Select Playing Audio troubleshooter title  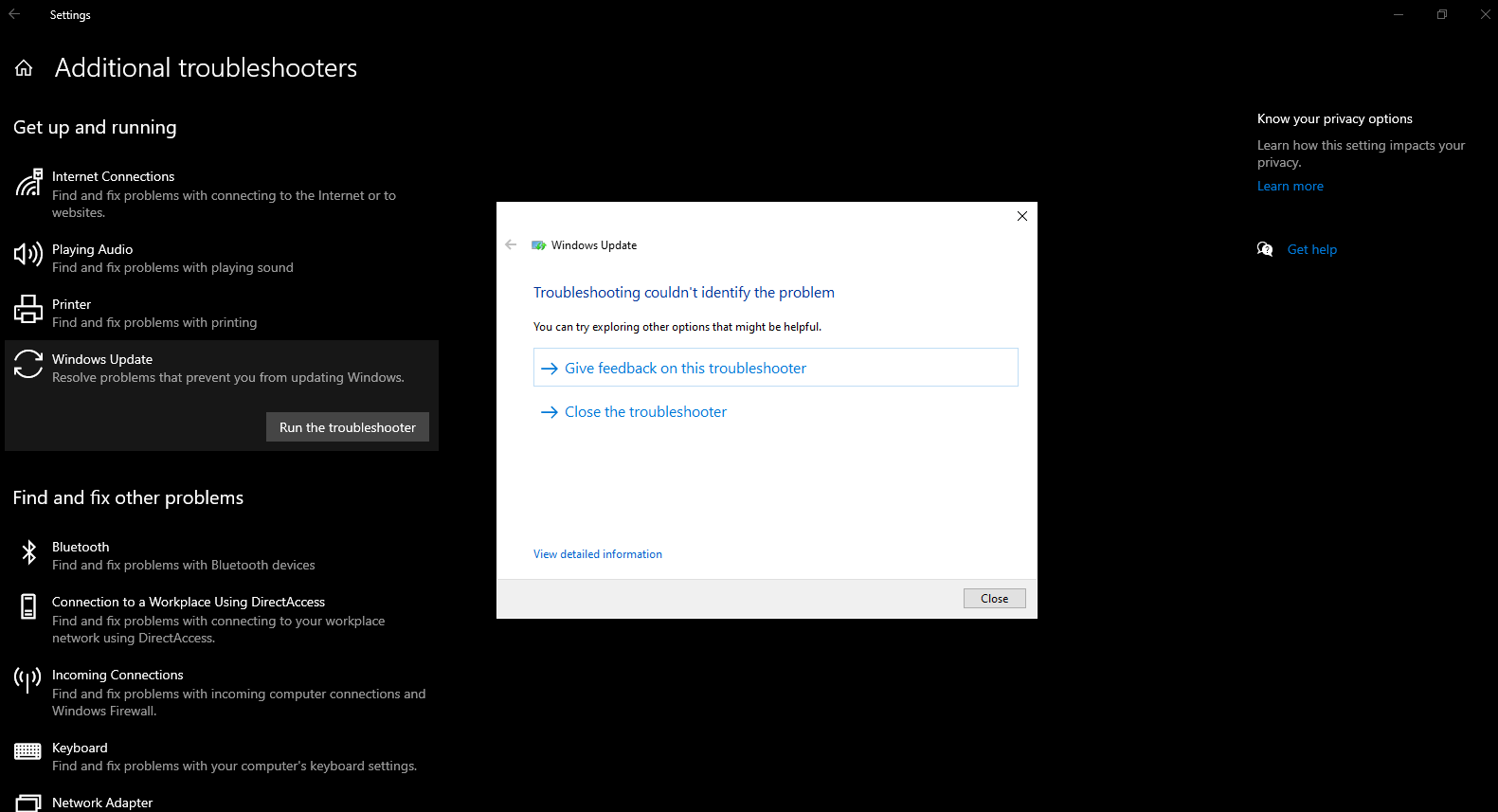(x=93, y=250)
